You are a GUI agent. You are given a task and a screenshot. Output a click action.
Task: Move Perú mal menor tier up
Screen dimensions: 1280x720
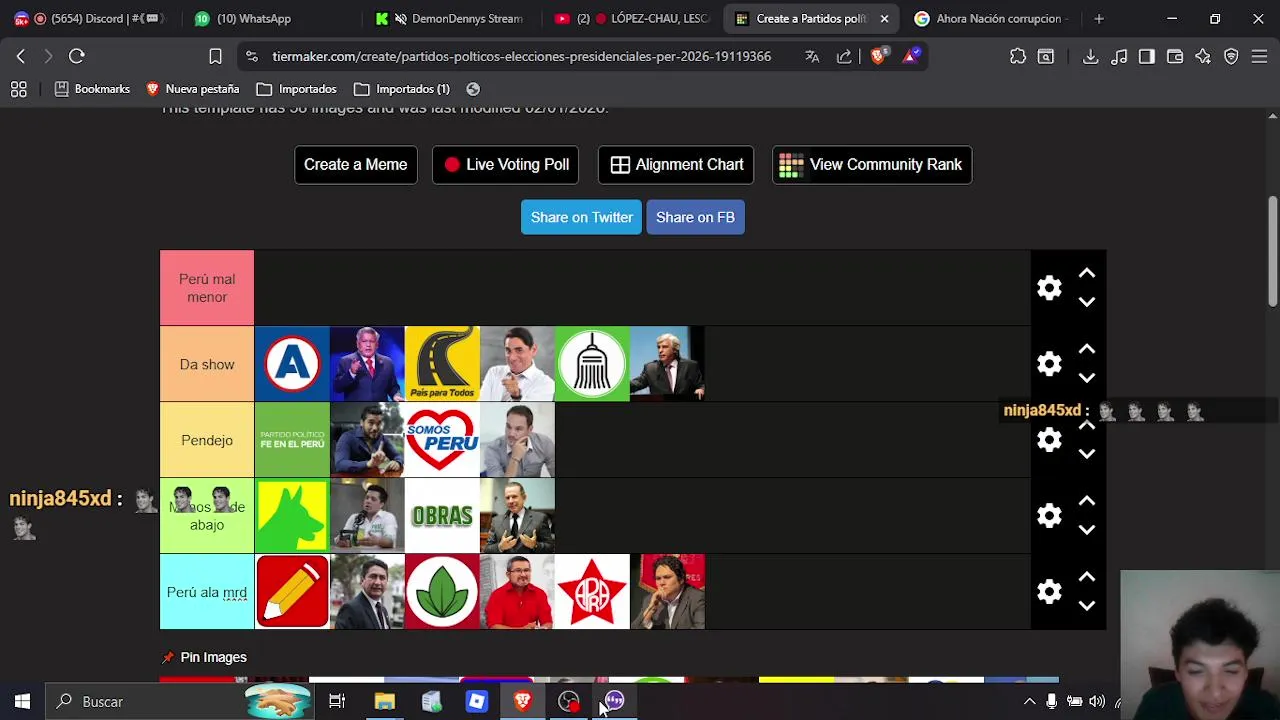pos(1087,274)
